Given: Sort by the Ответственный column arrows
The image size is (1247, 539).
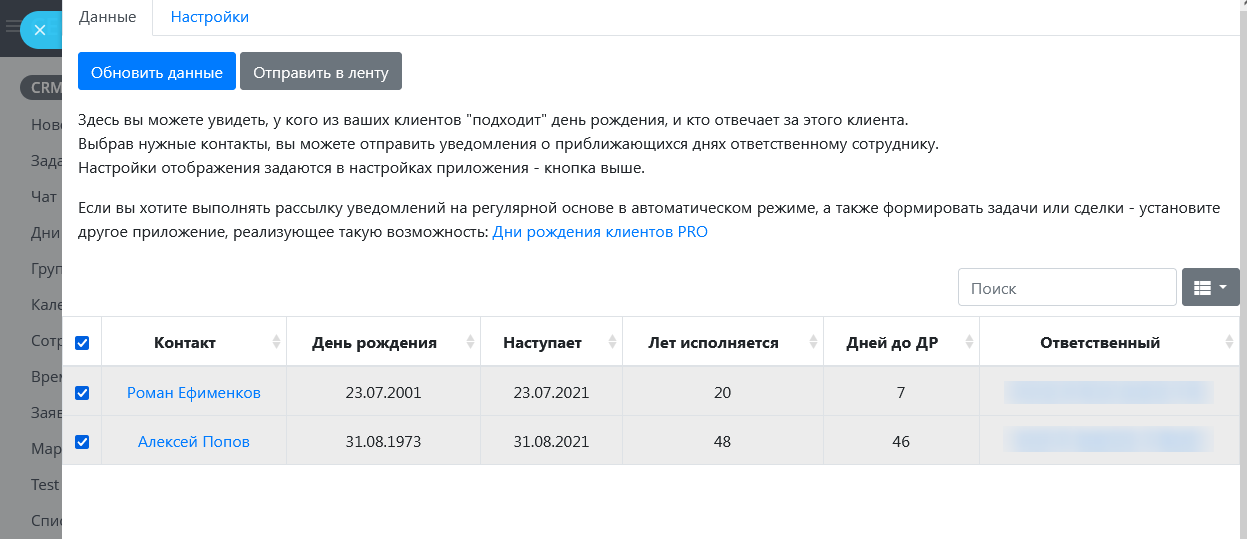Looking at the screenshot, I should point(1229,343).
